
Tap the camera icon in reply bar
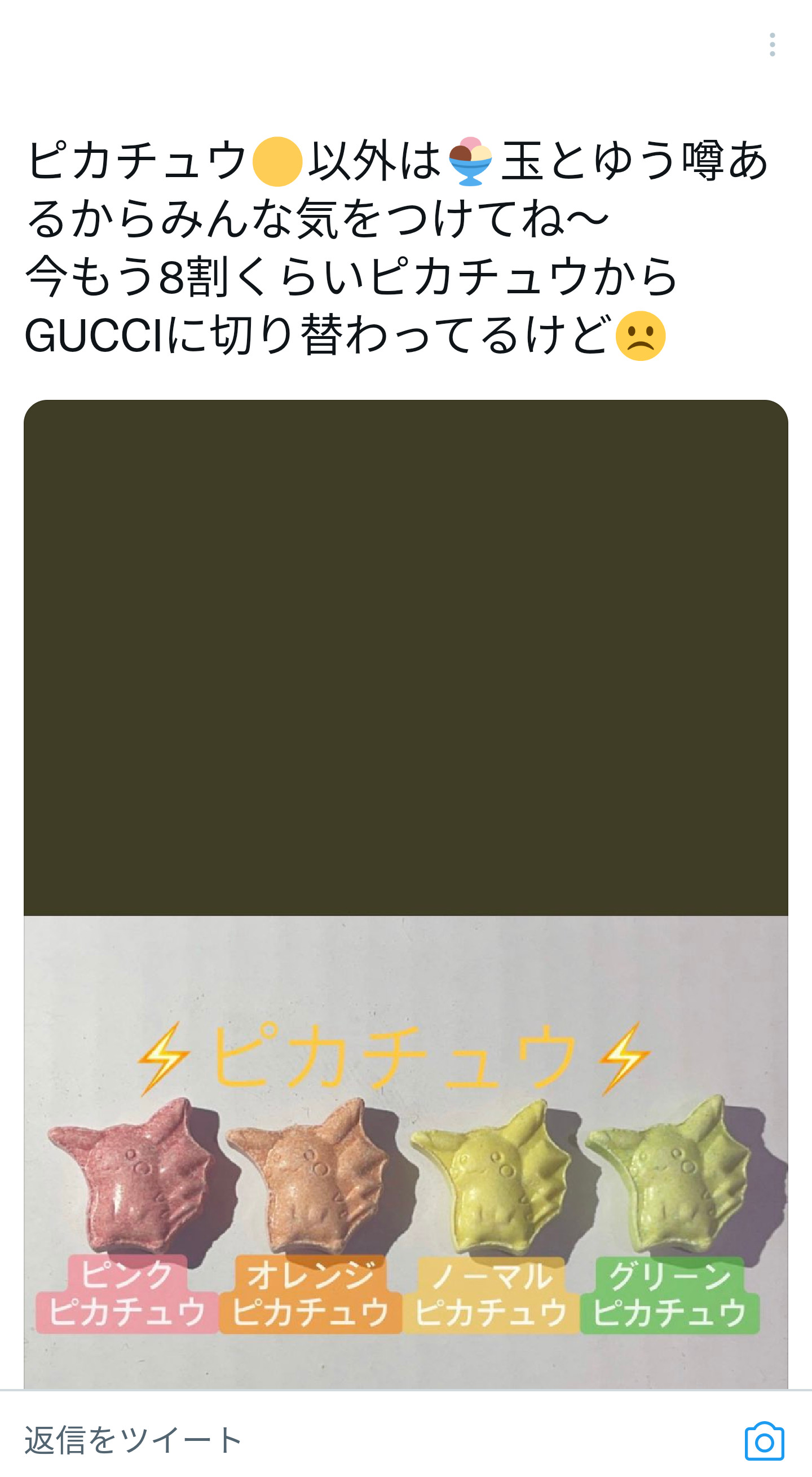[x=765, y=1440]
